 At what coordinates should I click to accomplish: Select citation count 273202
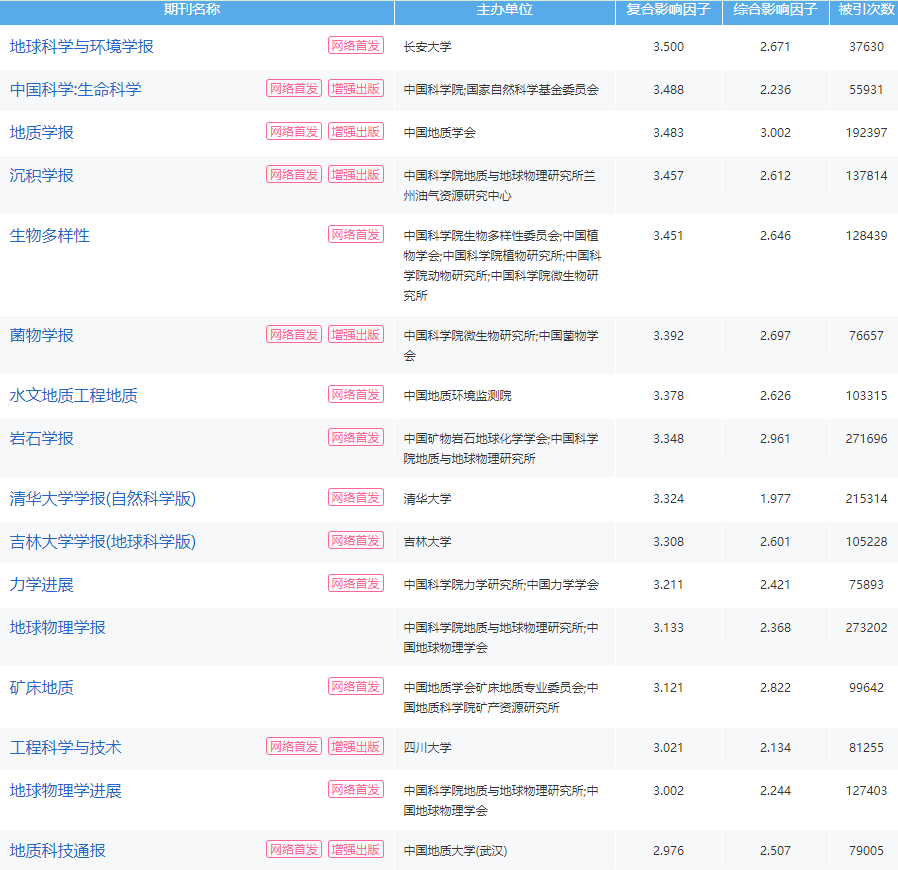pyautogui.click(x=867, y=628)
